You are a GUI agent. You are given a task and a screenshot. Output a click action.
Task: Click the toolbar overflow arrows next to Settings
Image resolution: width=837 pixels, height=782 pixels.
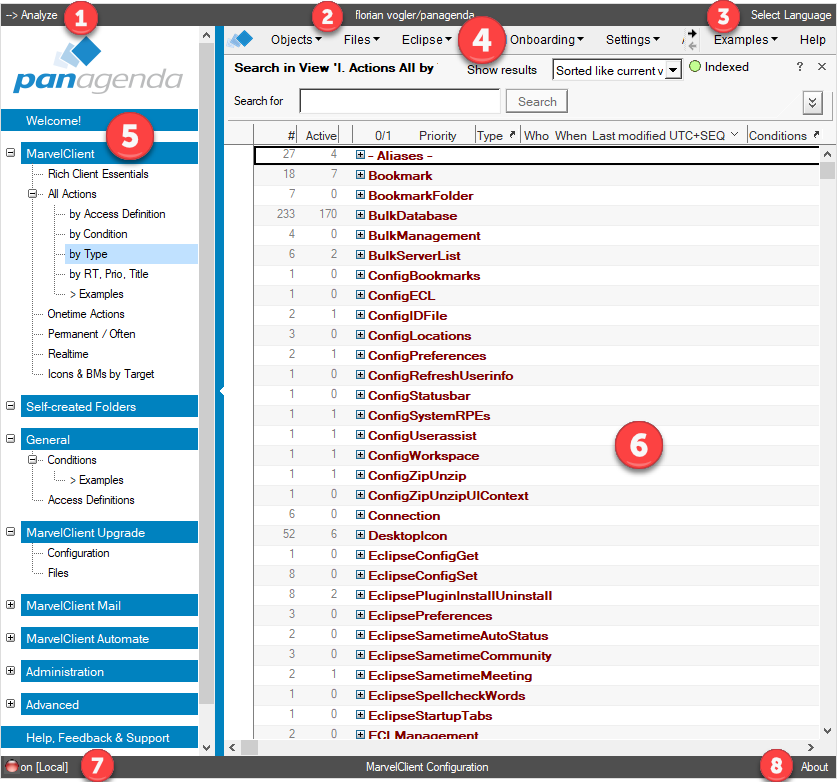coord(690,39)
